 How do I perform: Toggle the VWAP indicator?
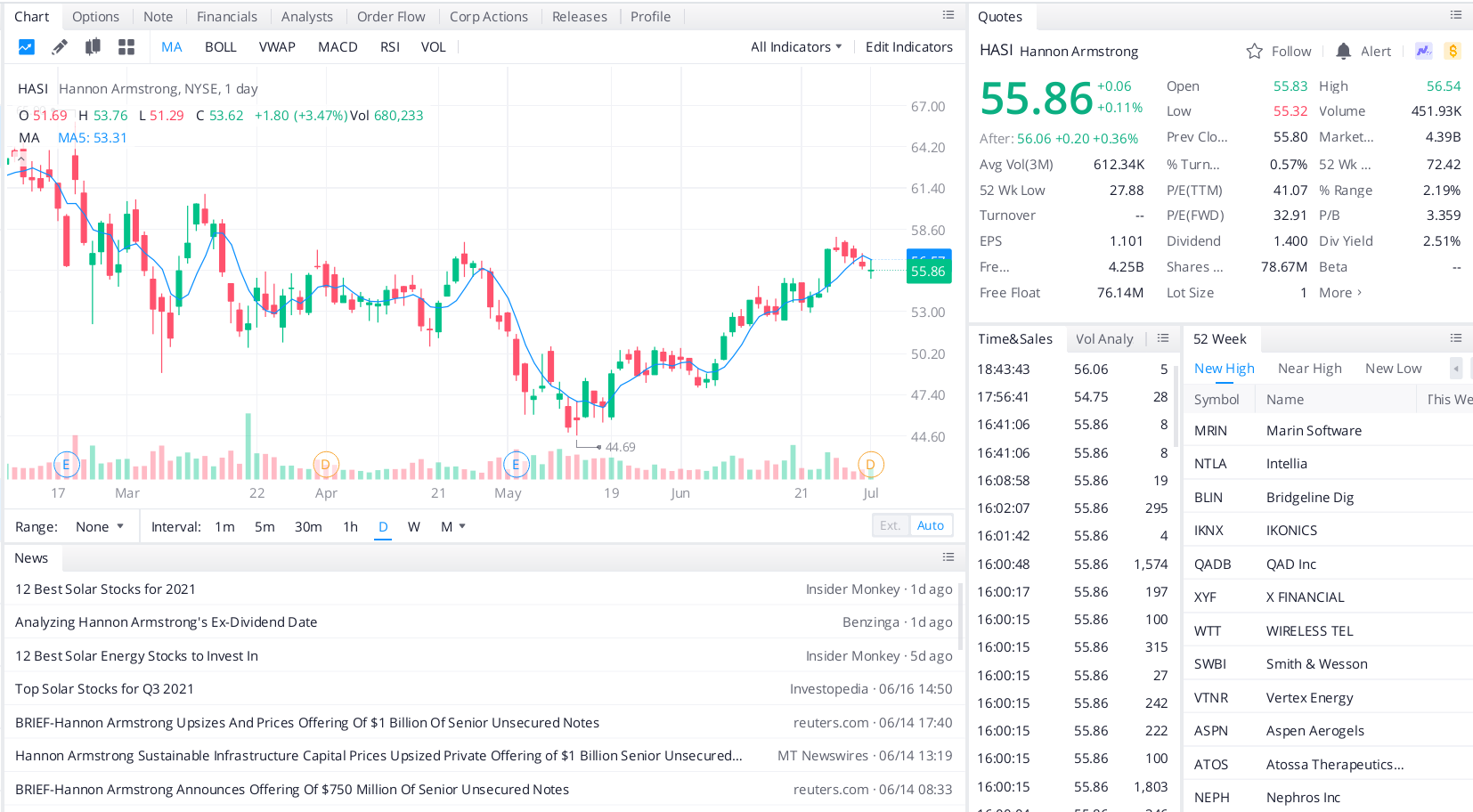pos(277,47)
